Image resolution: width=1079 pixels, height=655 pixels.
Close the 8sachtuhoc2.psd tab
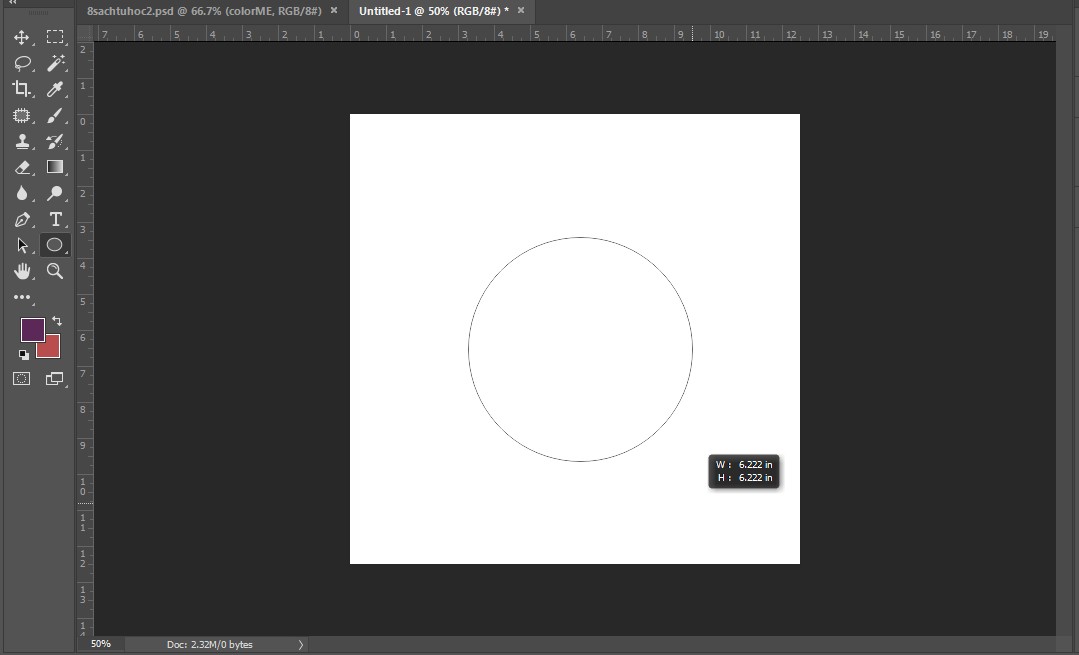(x=334, y=10)
